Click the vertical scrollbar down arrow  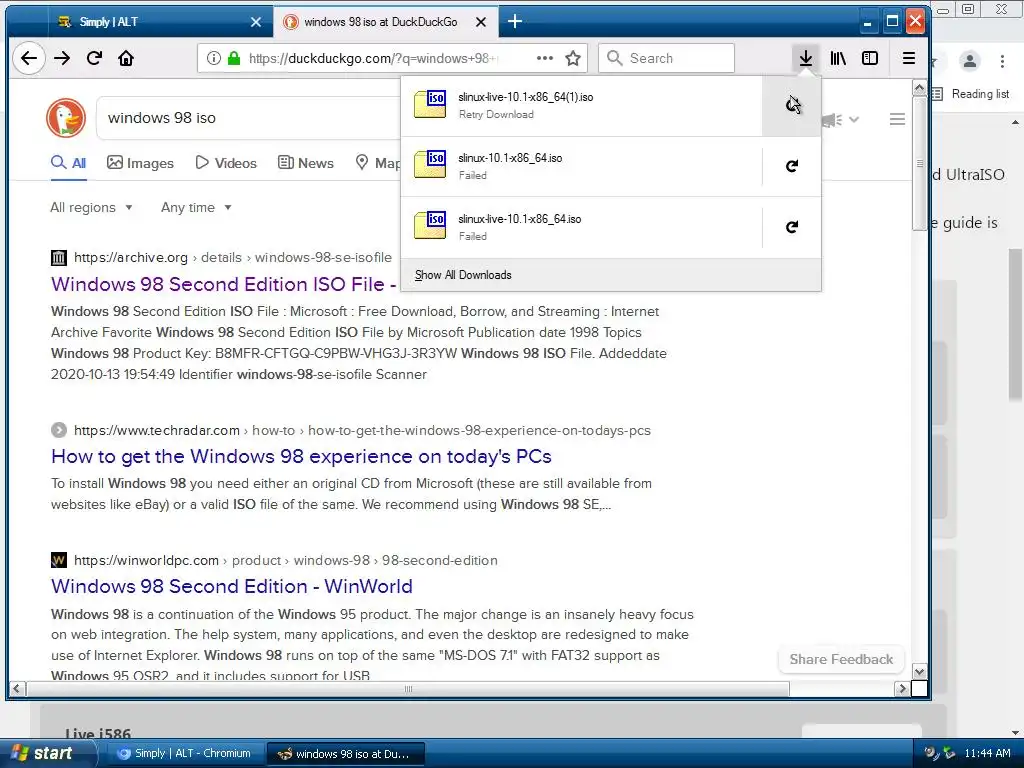pos(919,672)
